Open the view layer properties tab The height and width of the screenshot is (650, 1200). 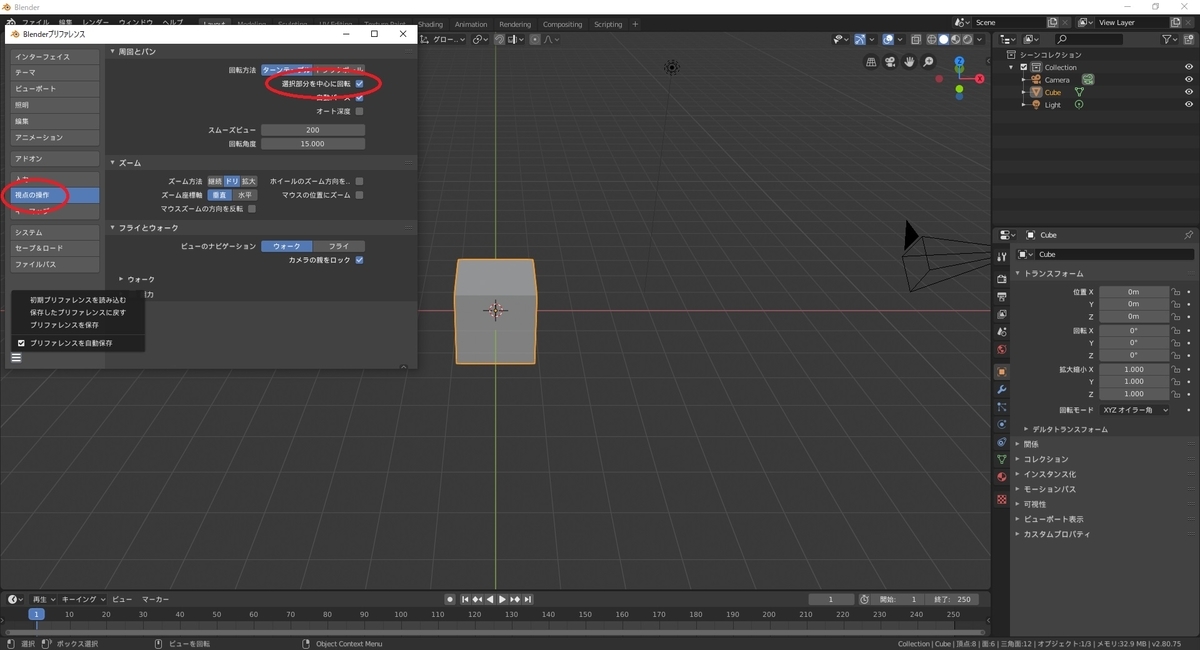1002,314
